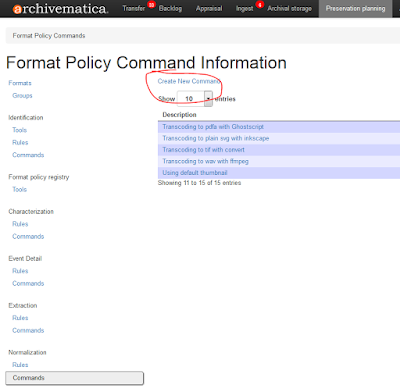
Task: Click the Transfer notification badge
Action: point(152,5)
